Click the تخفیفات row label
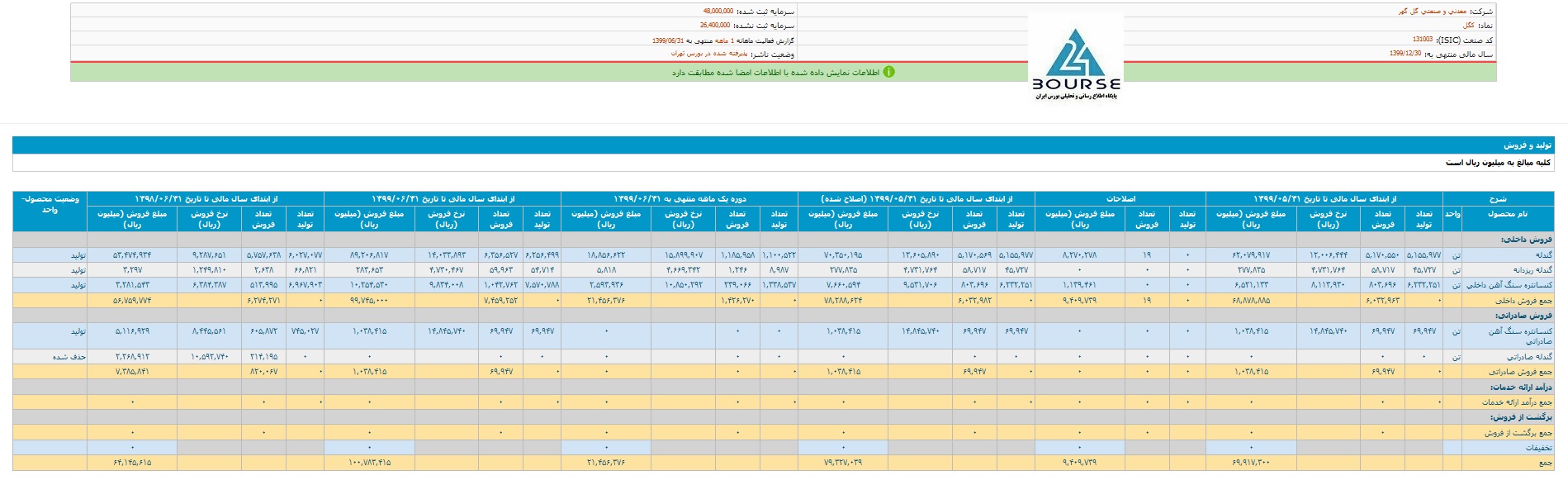This screenshot has height=485, width=1568. click(x=1539, y=448)
